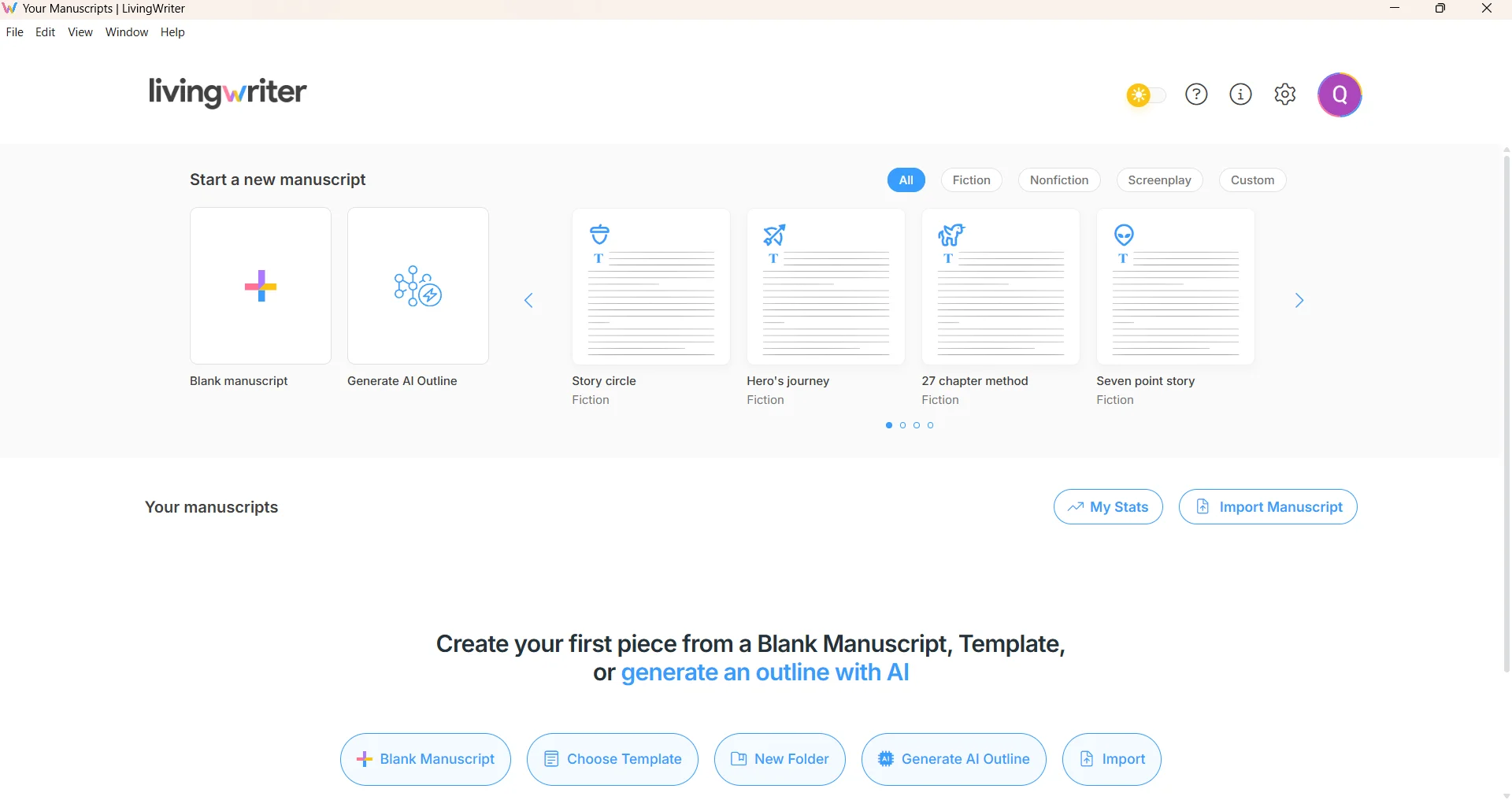The image size is (1512, 800).
Task: Click the hash icon on Generate AI Outline
Action: pos(885,759)
